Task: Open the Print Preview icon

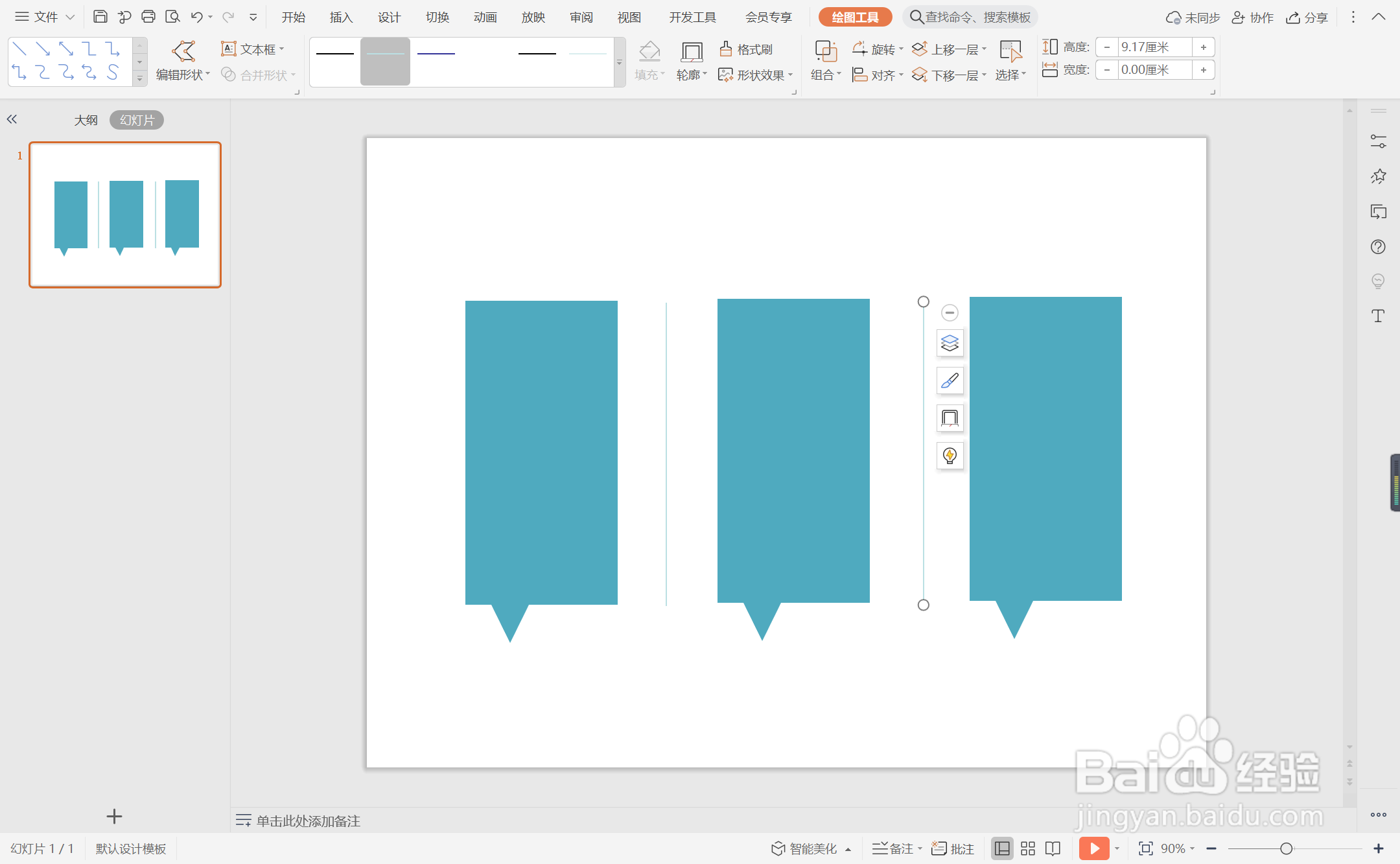Action: tap(172, 17)
